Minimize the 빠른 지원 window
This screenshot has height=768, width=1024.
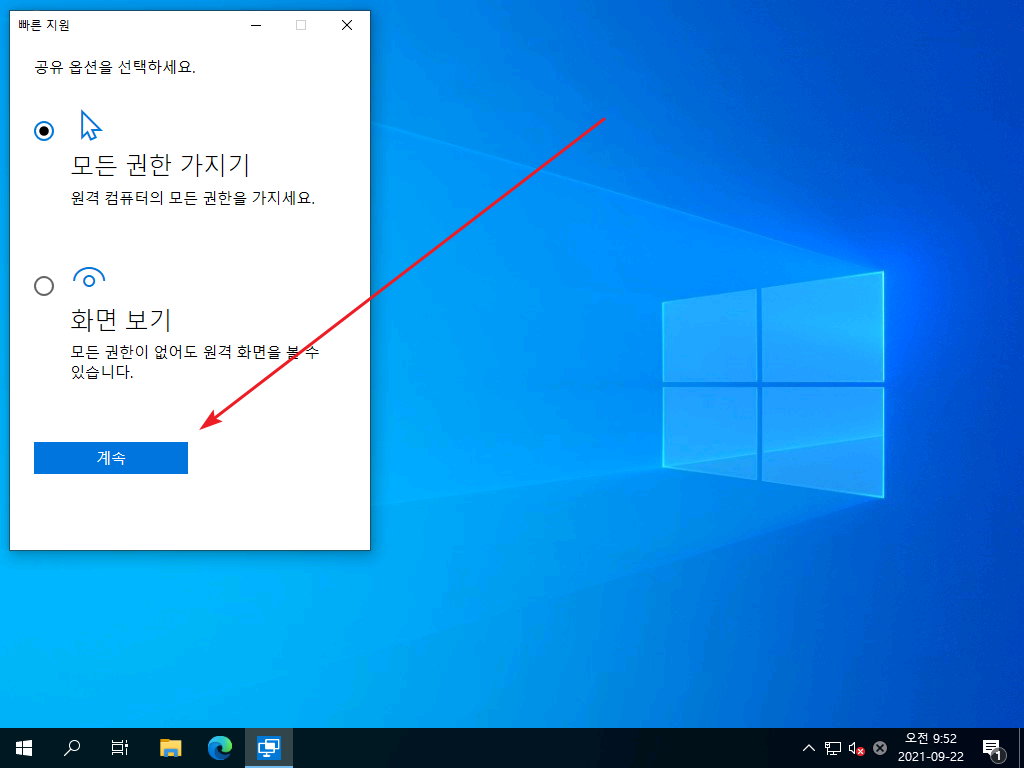256,25
